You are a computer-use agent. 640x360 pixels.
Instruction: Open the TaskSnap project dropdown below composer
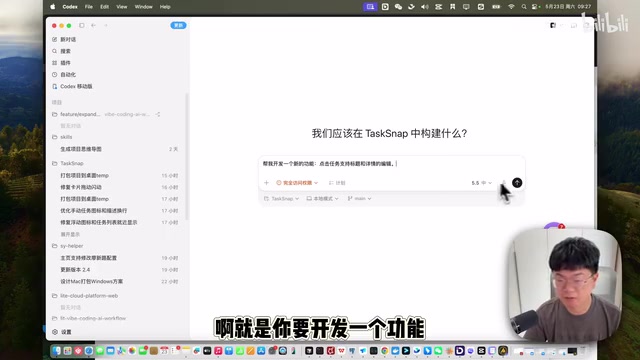[282, 199]
